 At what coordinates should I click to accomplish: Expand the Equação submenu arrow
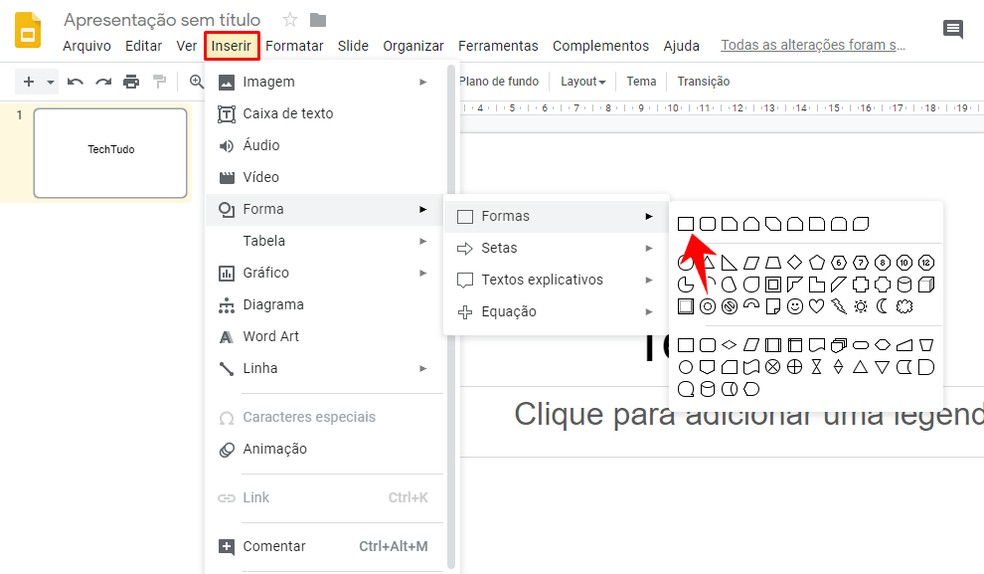(x=649, y=312)
